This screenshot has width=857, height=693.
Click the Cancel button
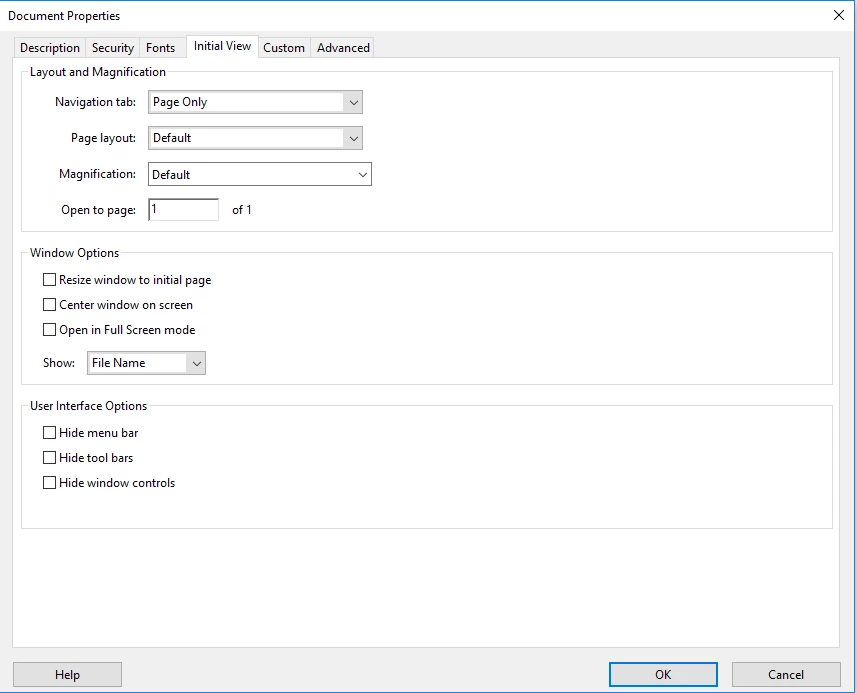point(786,675)
